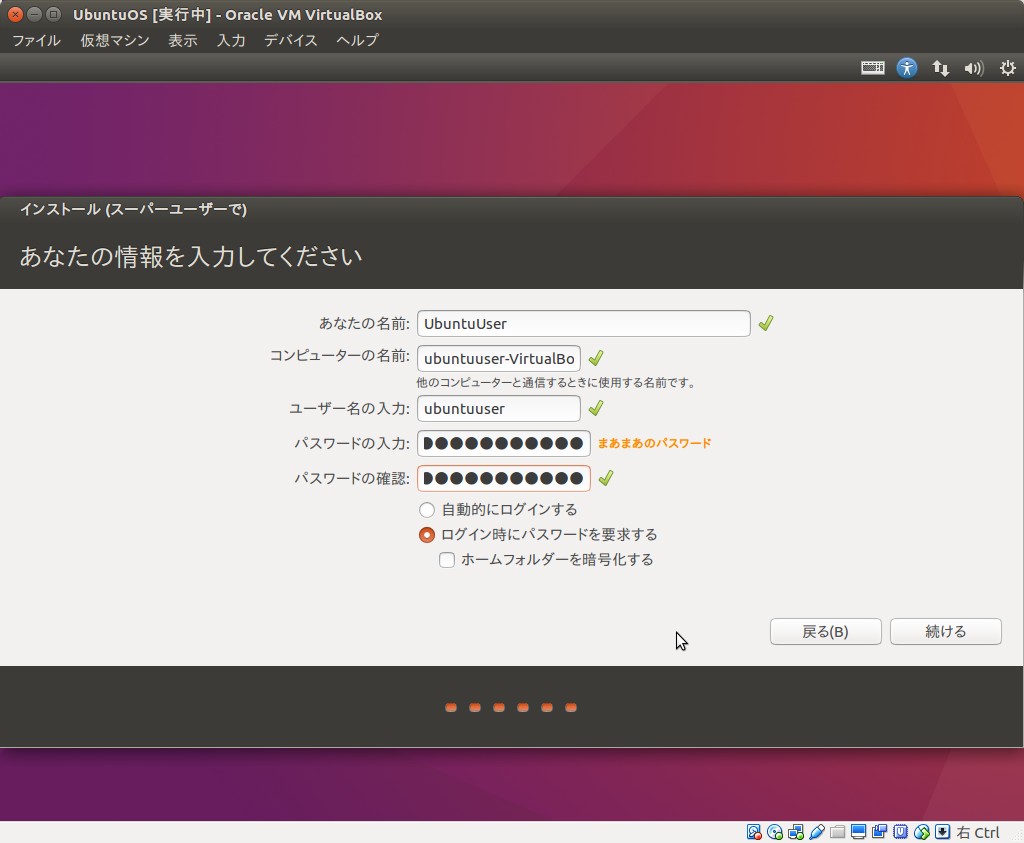The width and height of the screenshot is (1024, 843).
Task: Open the sound volume indicator
Action: point(974,68)
